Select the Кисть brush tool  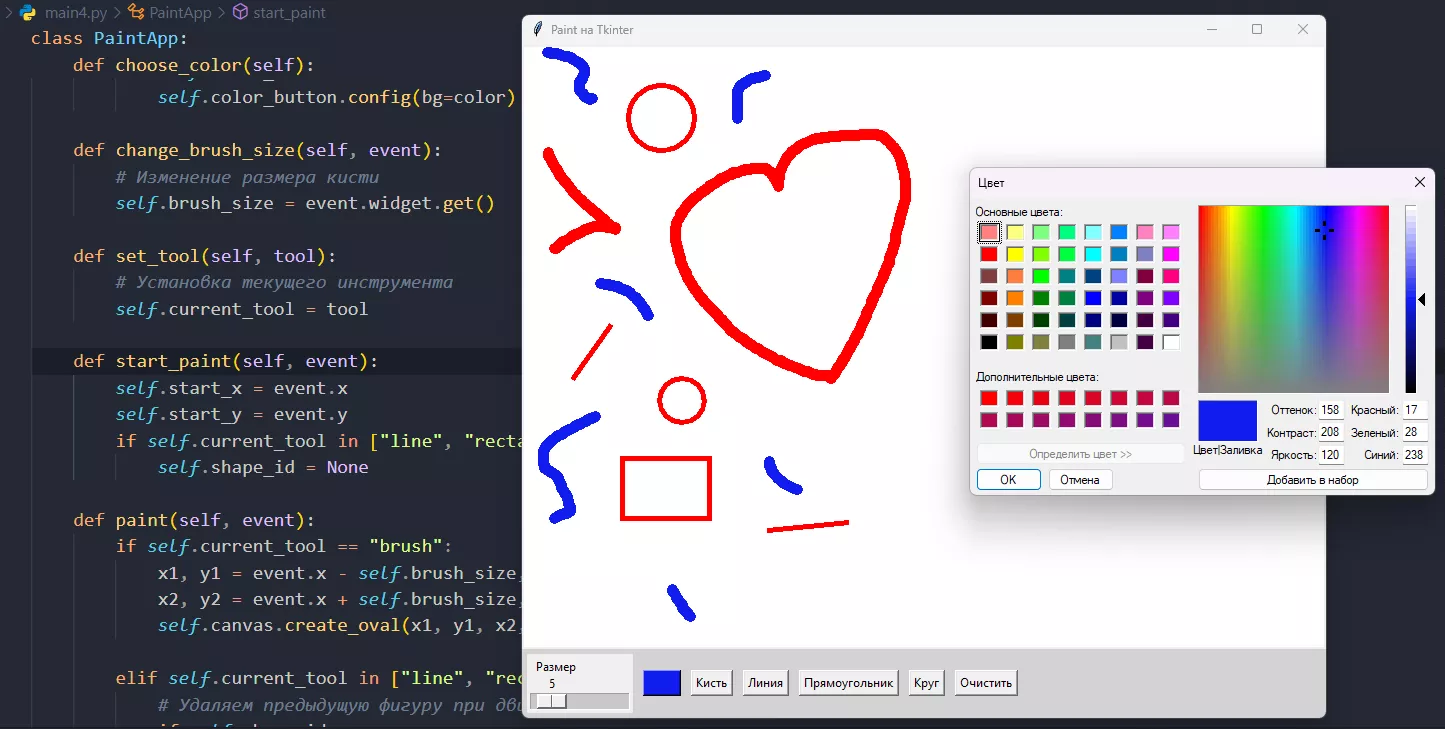pyautogui.click(x=711, y=682)
